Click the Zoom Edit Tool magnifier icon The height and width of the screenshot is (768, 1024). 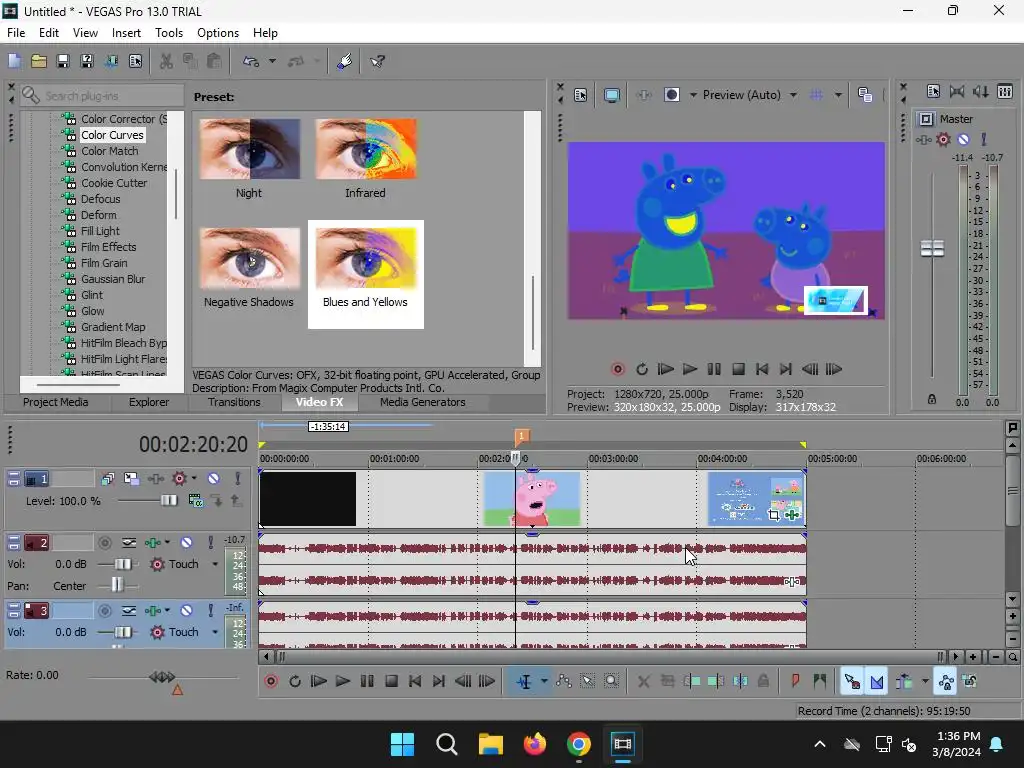point(611,682)
